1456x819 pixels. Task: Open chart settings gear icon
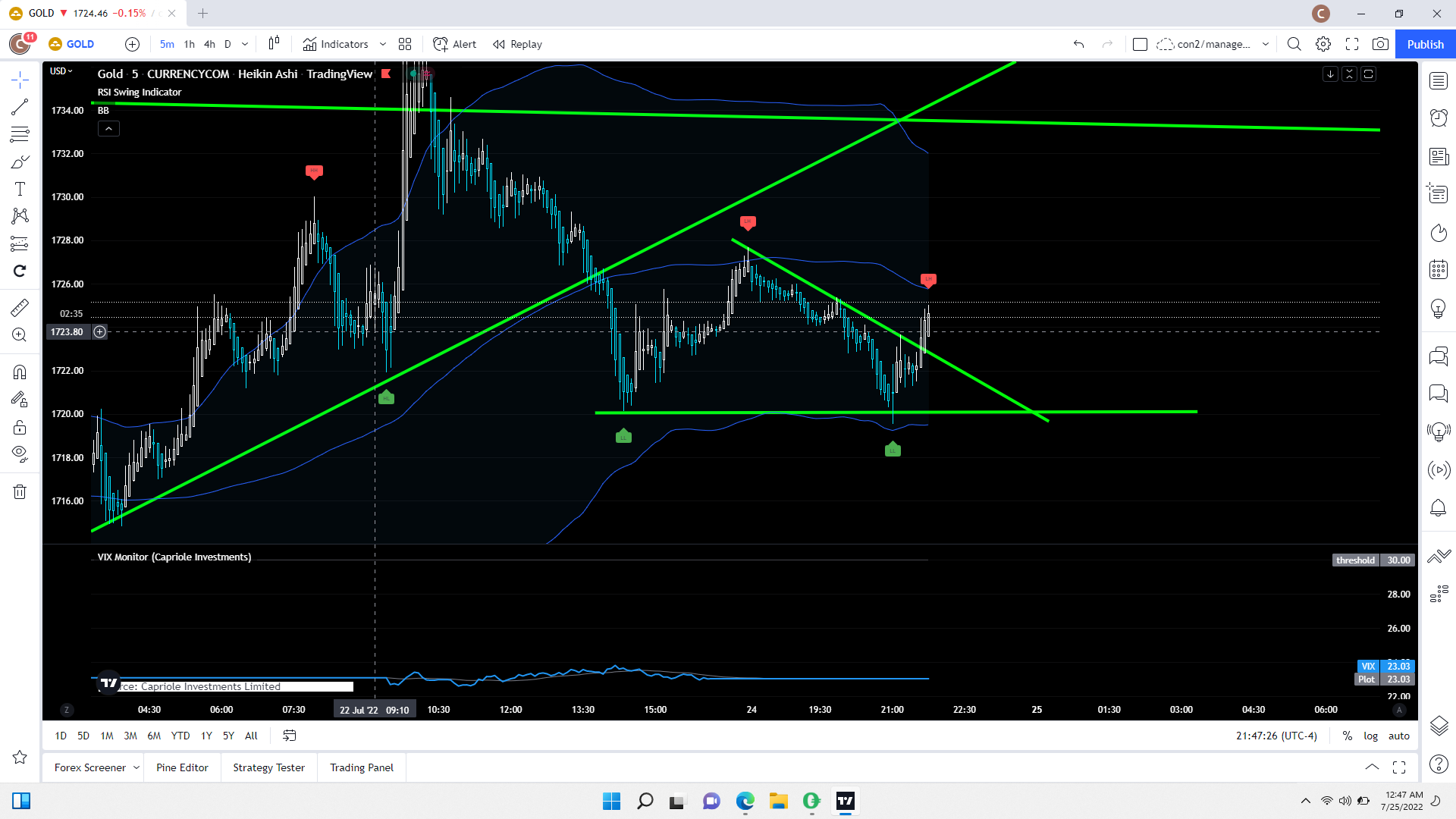pos(1323,44)
